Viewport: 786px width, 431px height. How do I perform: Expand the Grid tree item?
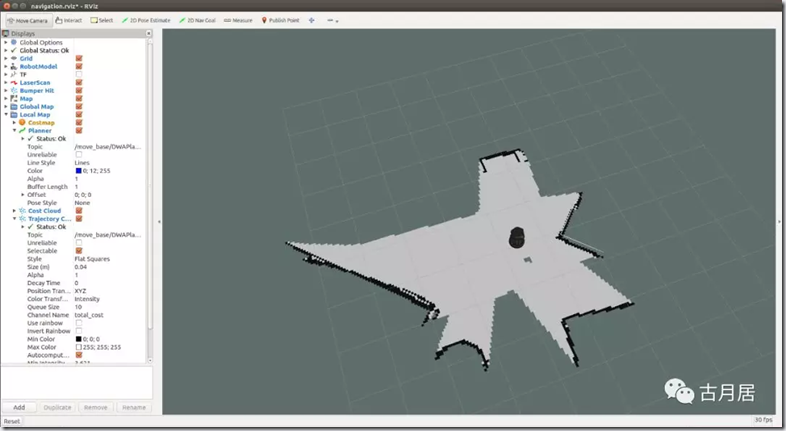6,58
